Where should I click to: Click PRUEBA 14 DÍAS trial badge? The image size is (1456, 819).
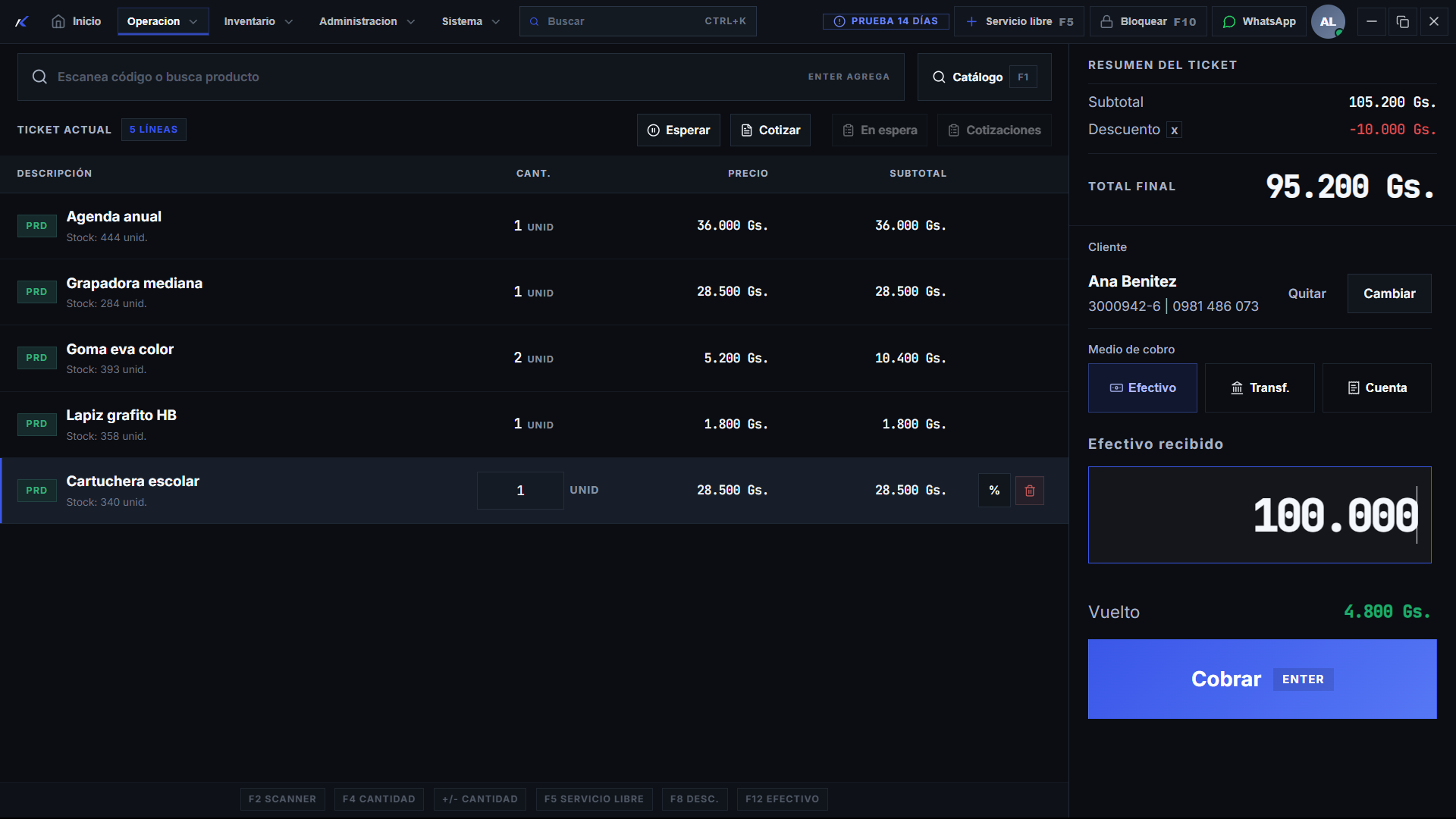click(x=886, y=21)
